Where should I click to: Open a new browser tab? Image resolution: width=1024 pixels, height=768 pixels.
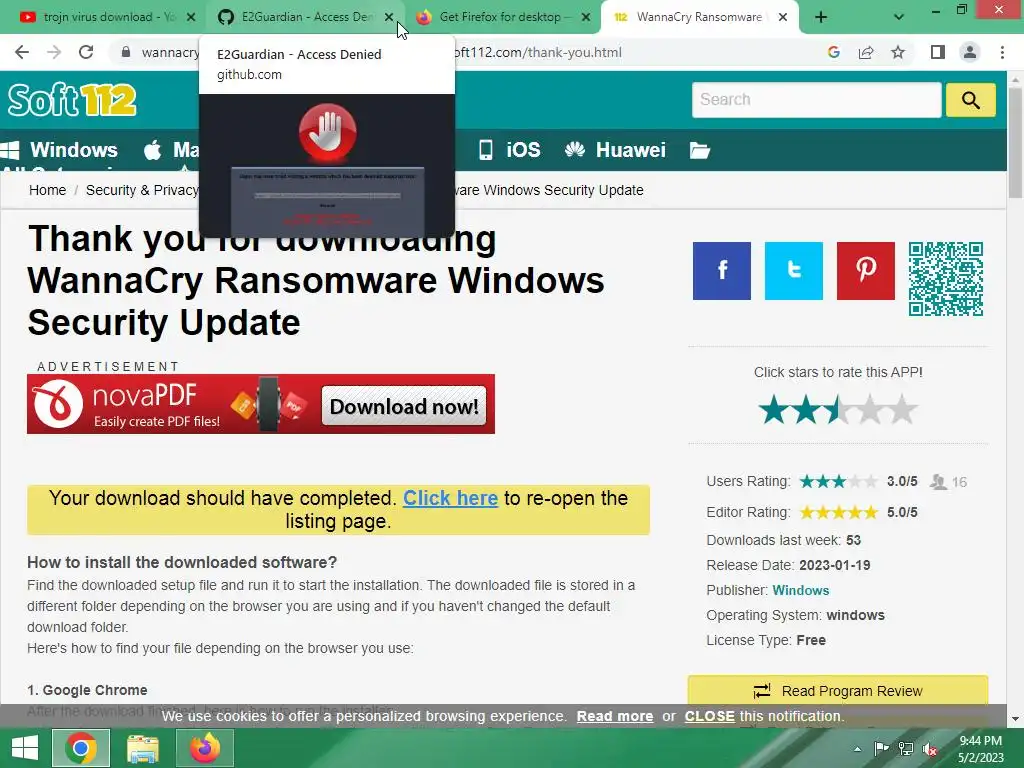click(x=821, y=17)
